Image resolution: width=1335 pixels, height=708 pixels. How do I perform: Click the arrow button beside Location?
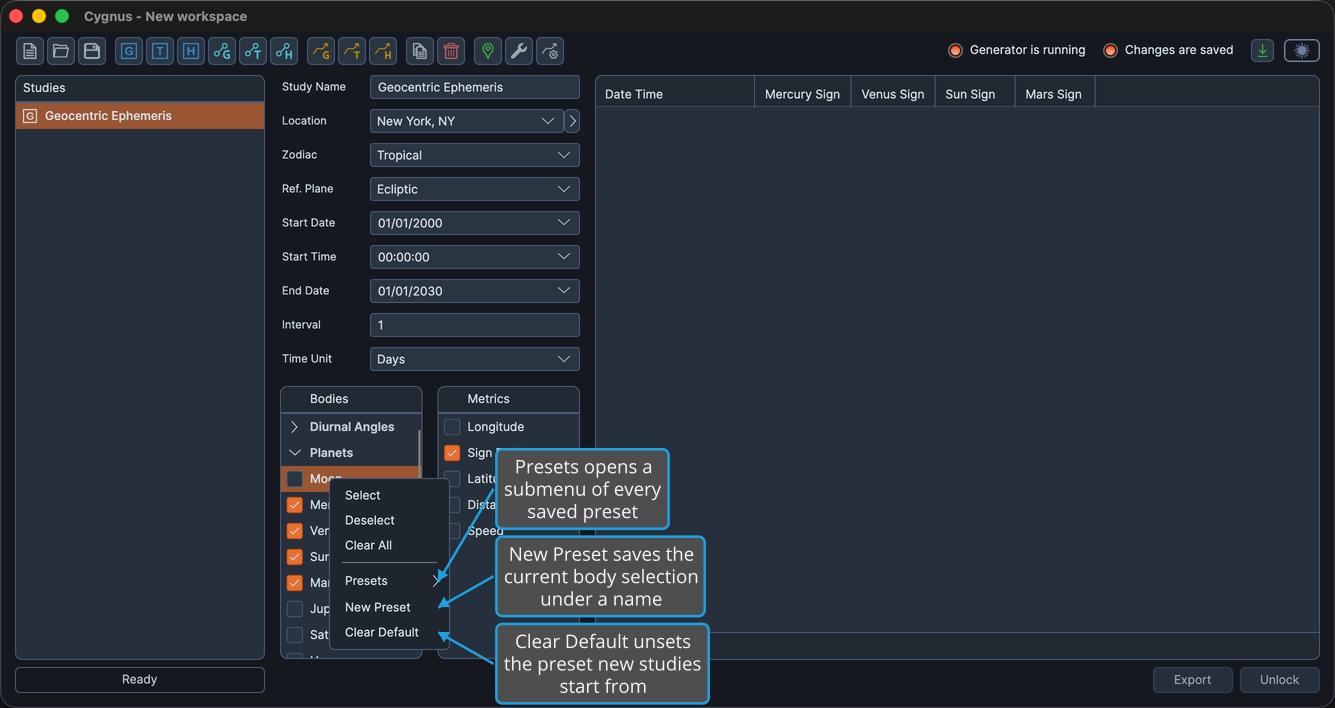pos(572,121)
